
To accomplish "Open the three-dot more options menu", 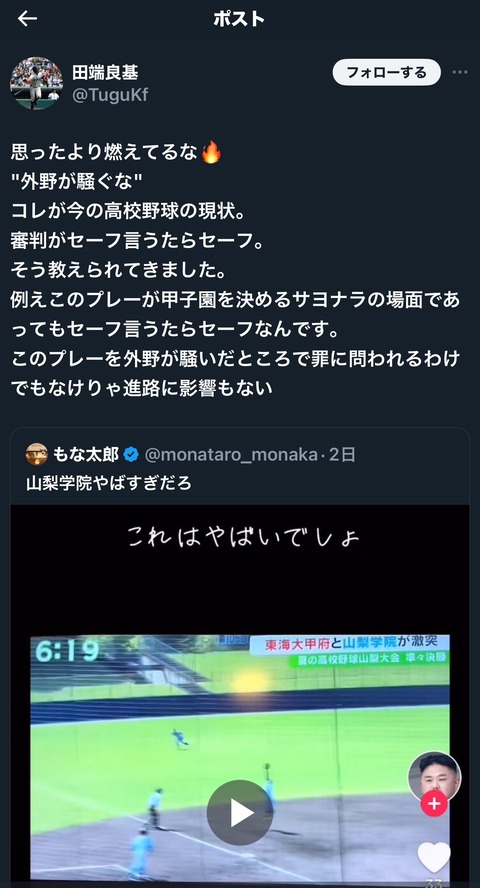I will click(460, 72).
